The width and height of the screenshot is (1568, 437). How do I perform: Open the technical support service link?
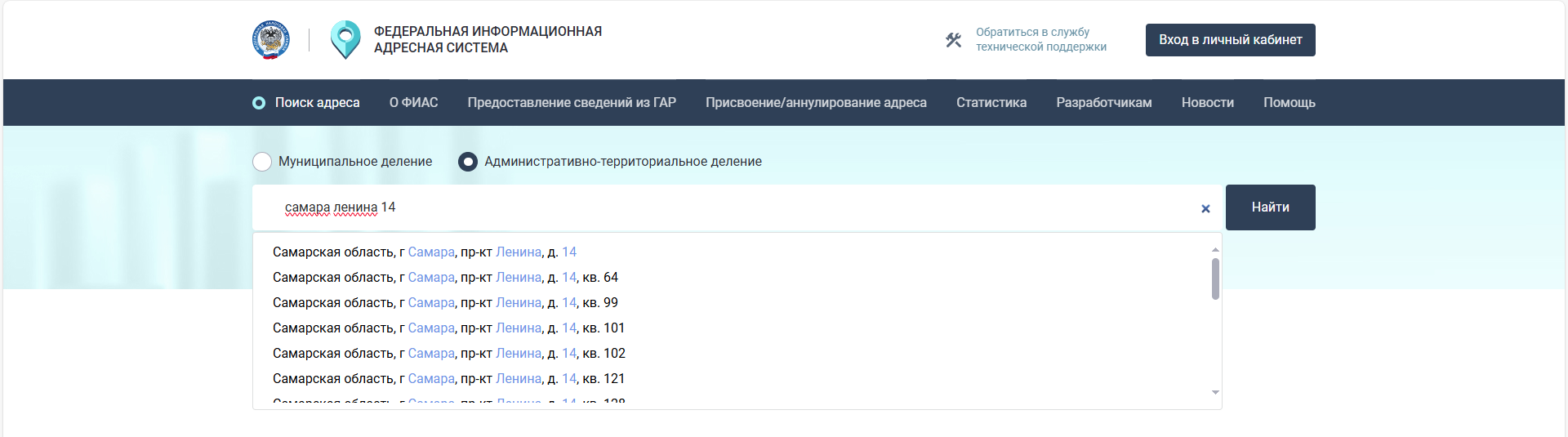pyautogui.click(x=1040, y=40)
